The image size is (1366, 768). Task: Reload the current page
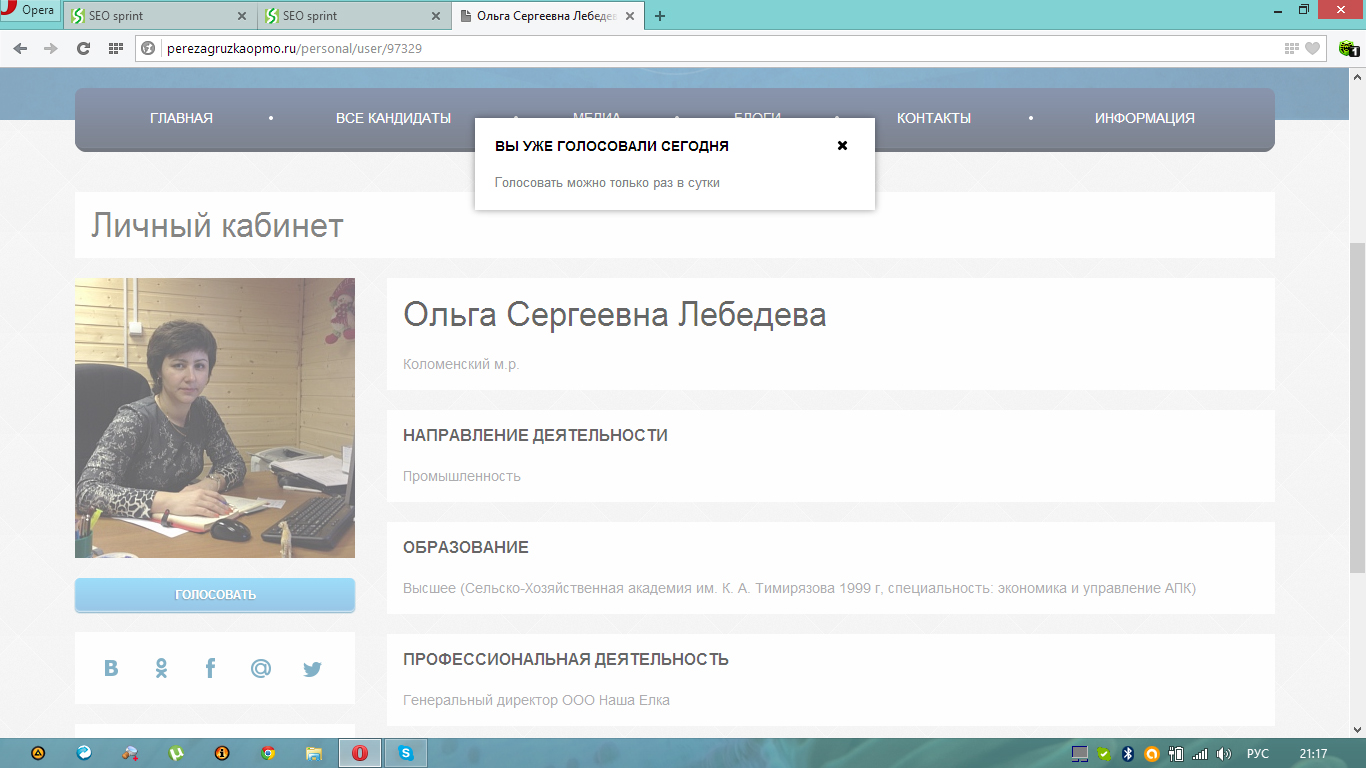(83, 48)
